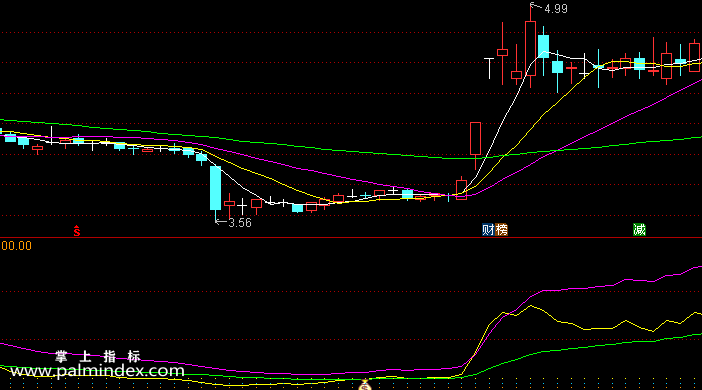
Task: Click the money bag icon at bottom
Action: tap(365, 385)
